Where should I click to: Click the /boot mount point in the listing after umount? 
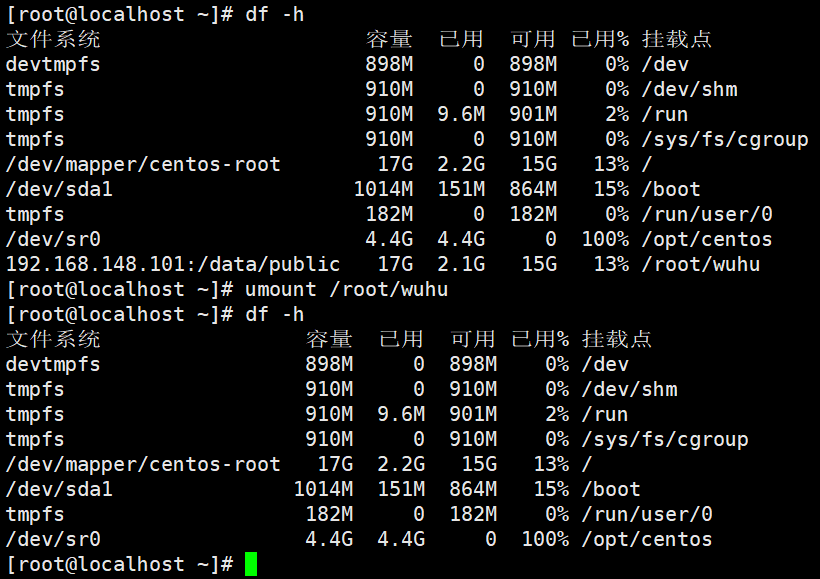(x=611, y=490)
